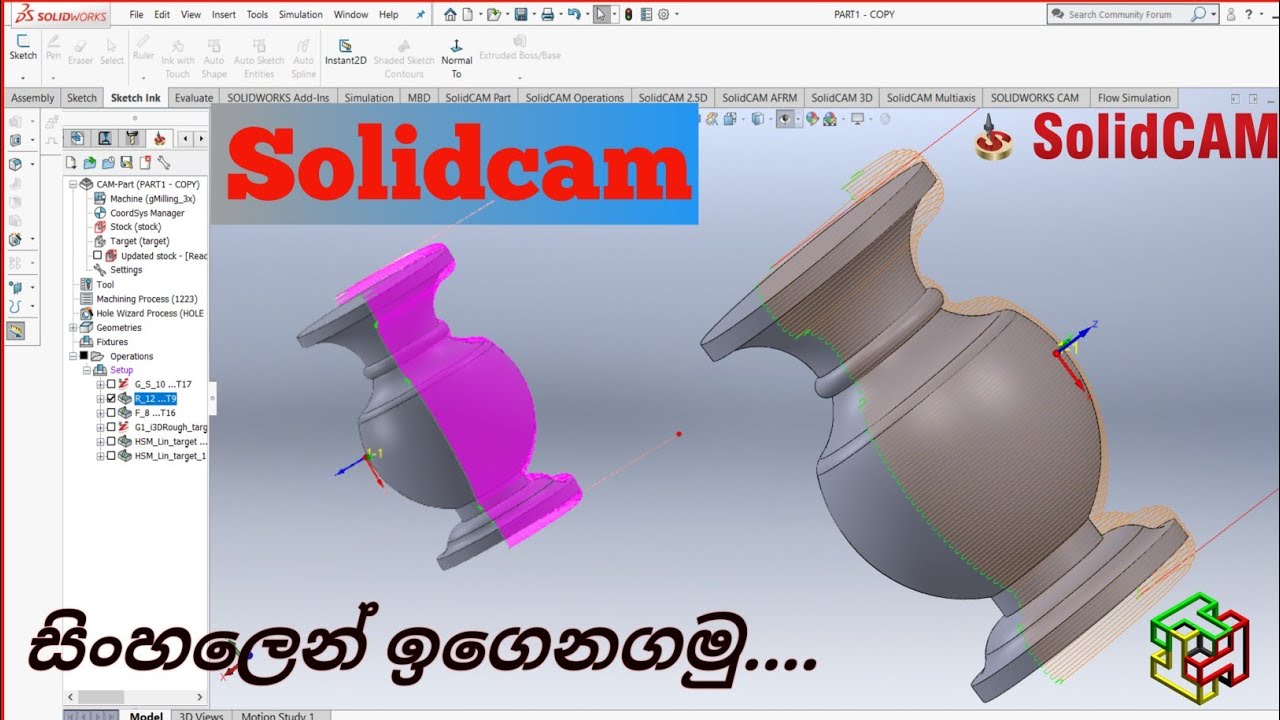
Task: Open the Insert menu
Action: point(224,14)
